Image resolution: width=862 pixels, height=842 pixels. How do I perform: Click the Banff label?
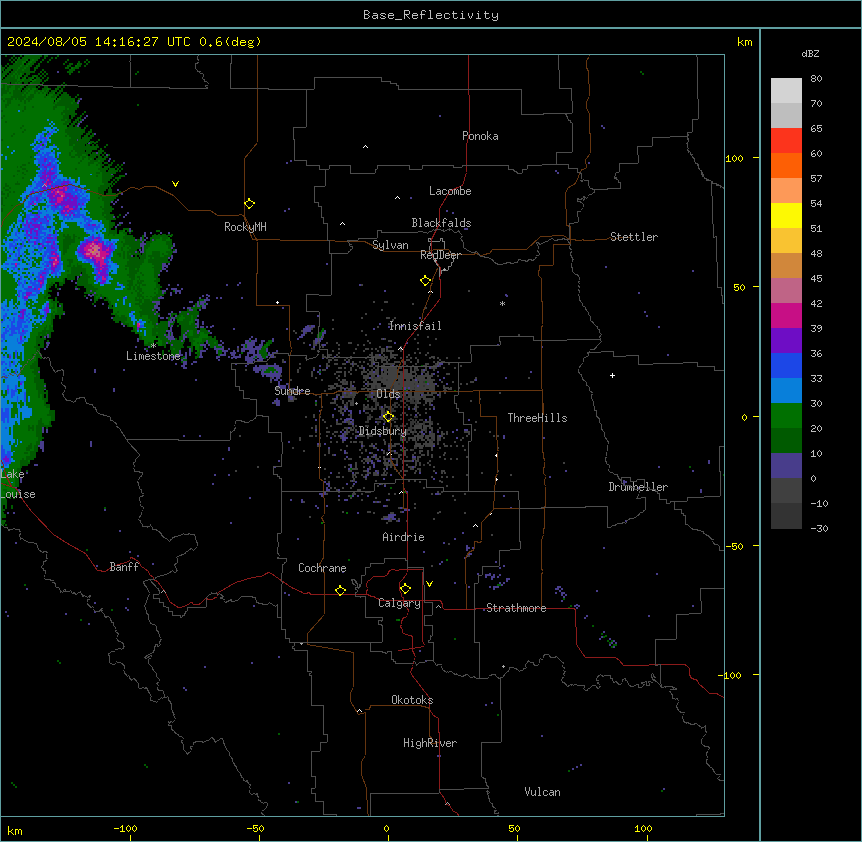tap(124, 567)
